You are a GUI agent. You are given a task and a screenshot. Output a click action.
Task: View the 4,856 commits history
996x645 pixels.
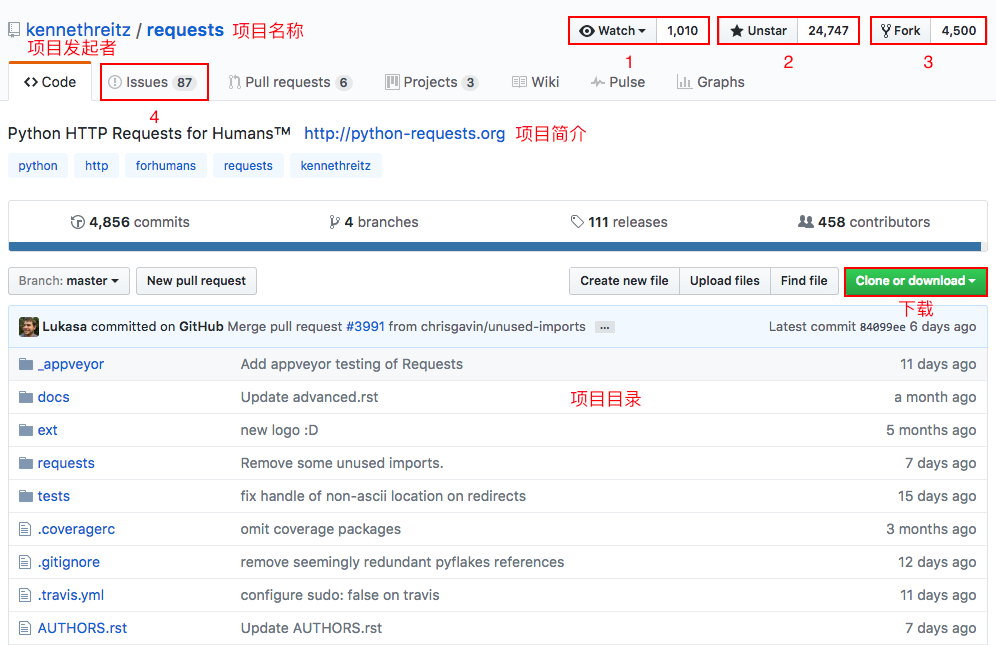[x=130, y=222]
